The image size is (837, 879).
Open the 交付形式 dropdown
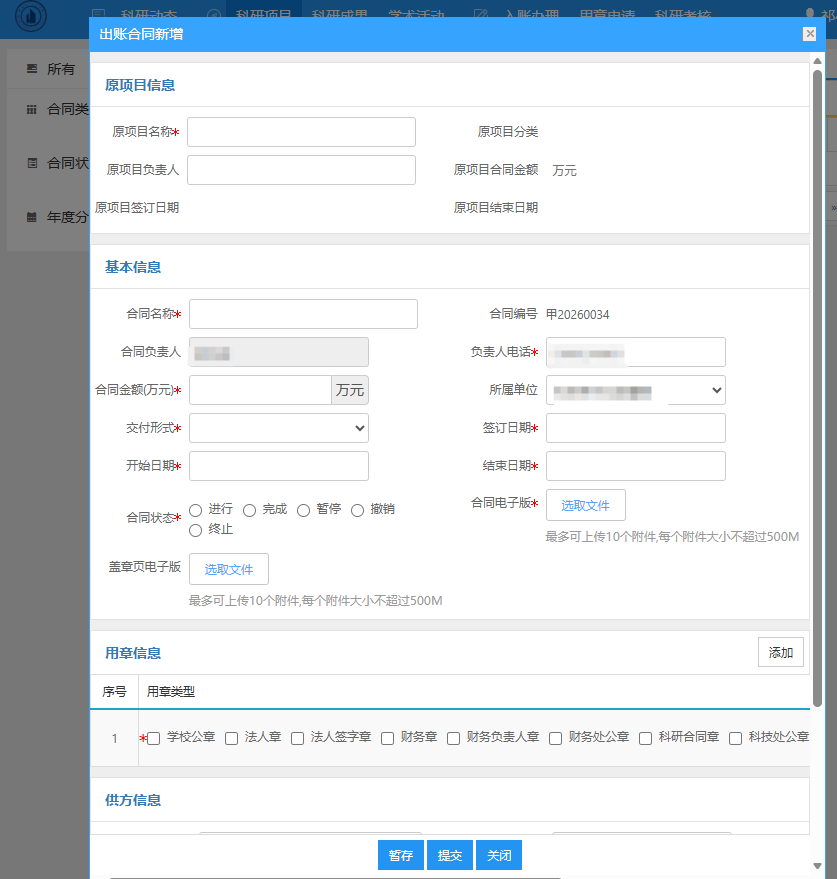[x=279, y=428]
